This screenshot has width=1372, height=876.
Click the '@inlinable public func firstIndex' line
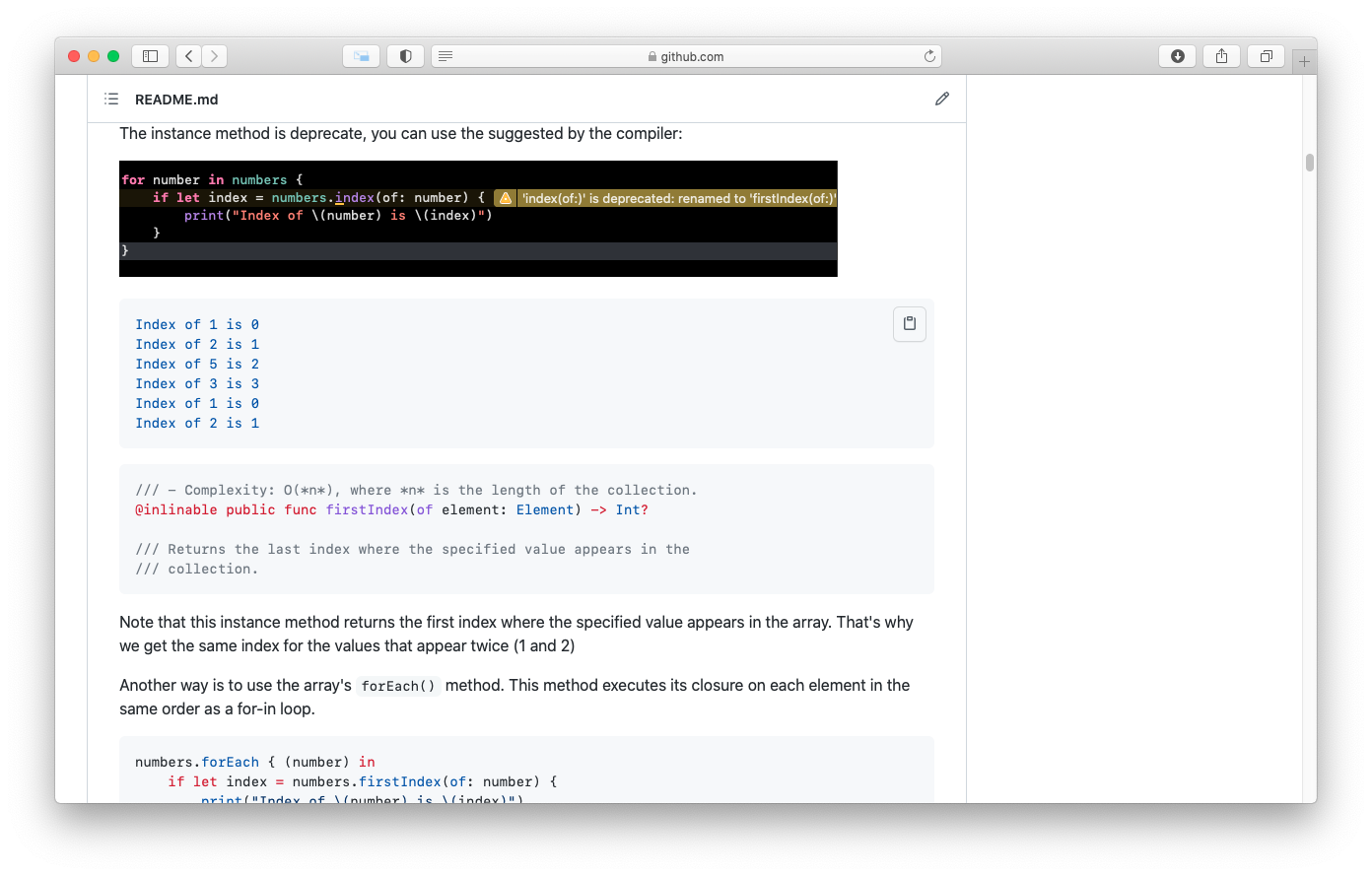click(x=391, y=509)
